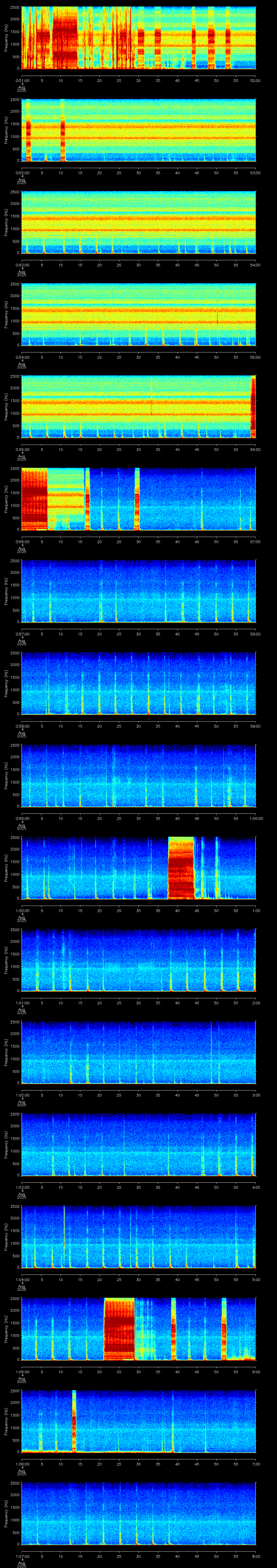The height and width of the screenshot is (1568, 277).
Task: Click the '0:56:00' time label
Action: [x=22, y=542]
